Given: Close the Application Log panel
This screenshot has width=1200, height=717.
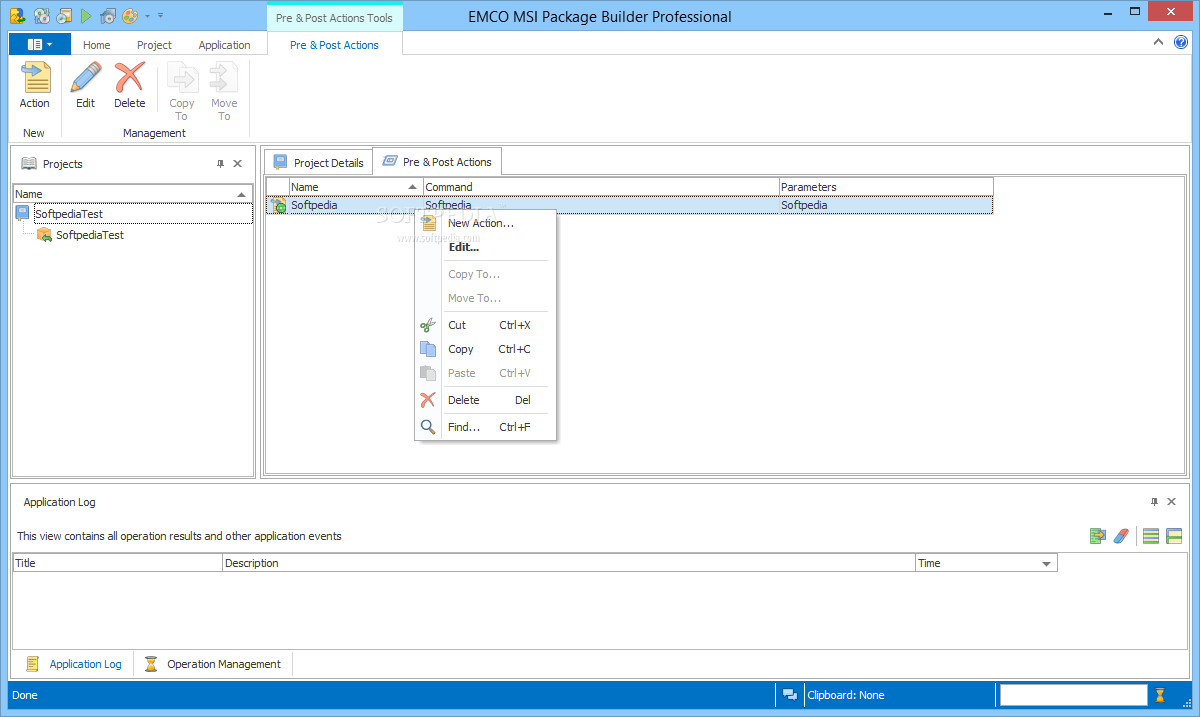Looking at the screenshot, I should point(1172,502).
